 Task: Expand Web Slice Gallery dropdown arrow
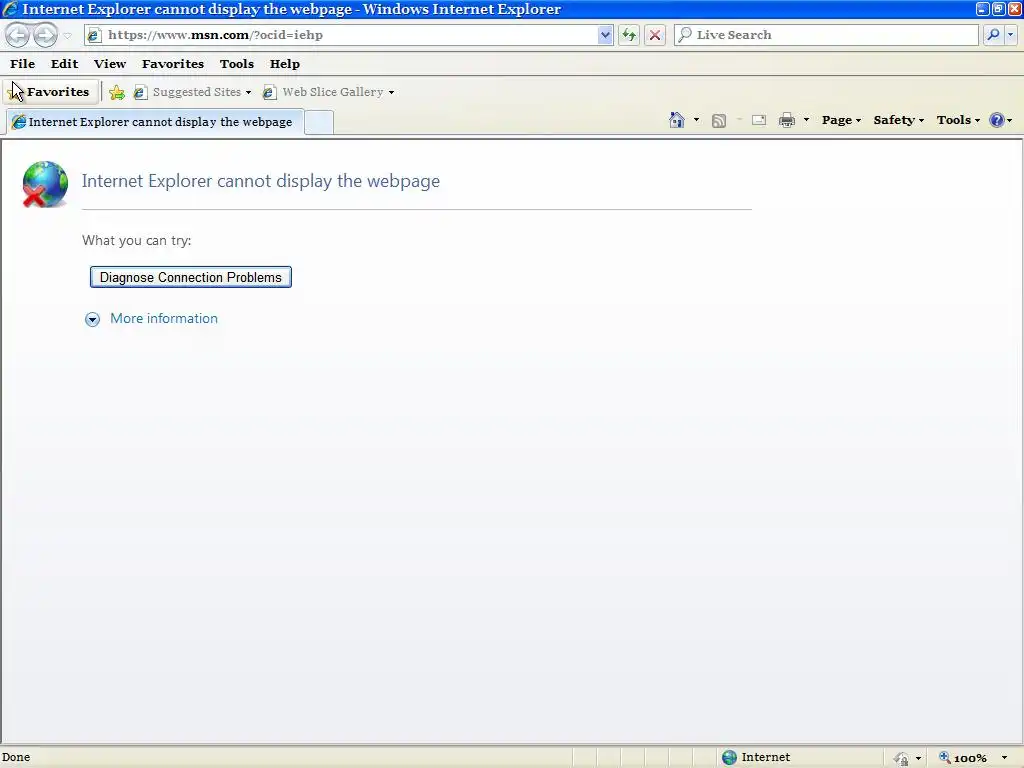[391, 93]
